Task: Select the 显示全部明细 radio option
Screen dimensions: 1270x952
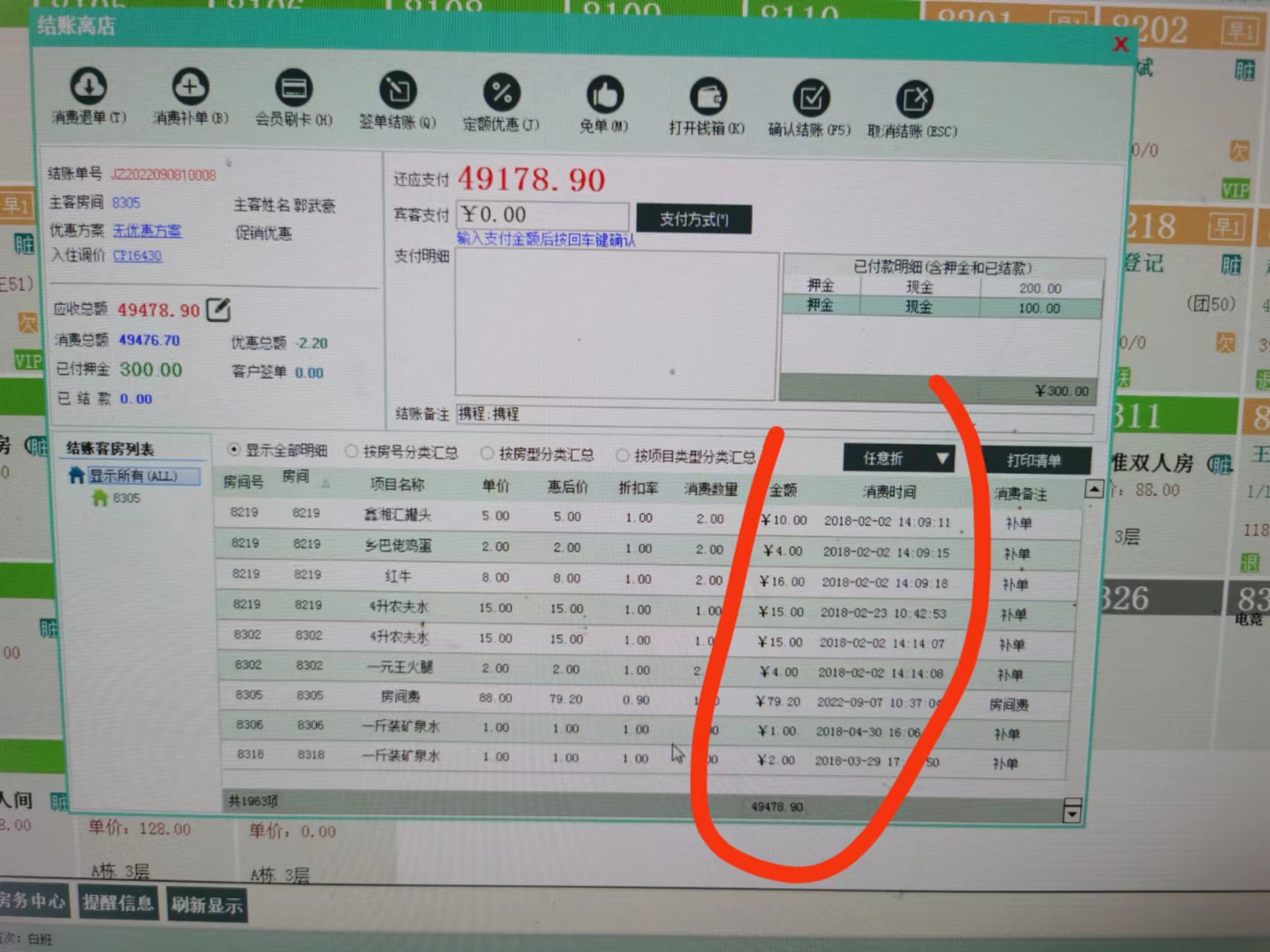Action: (x=234, y=449)
